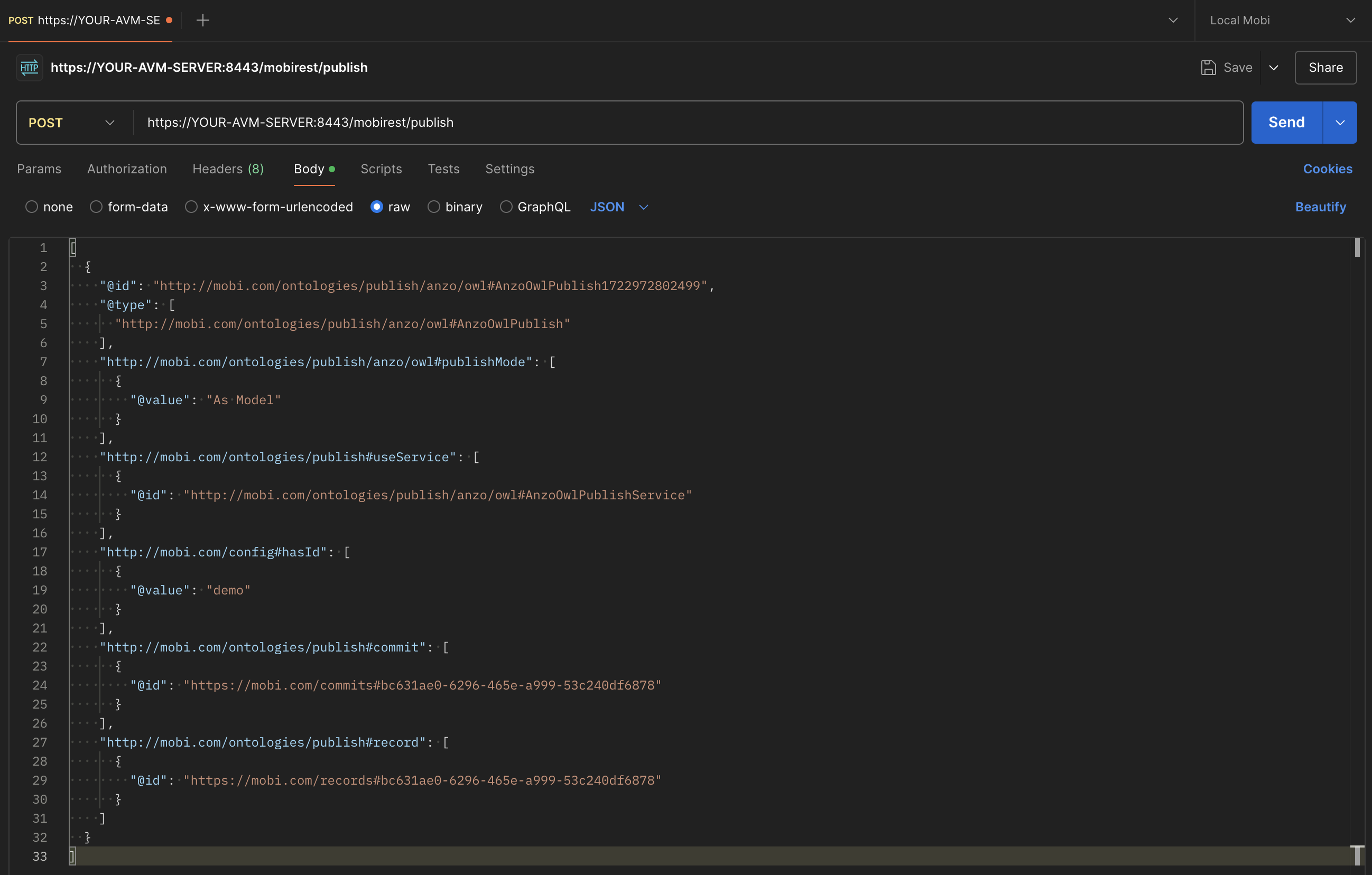This screenshot has width=1372, height=875.
Task: Click the @type key on line 4
Action: coord(126,305)
